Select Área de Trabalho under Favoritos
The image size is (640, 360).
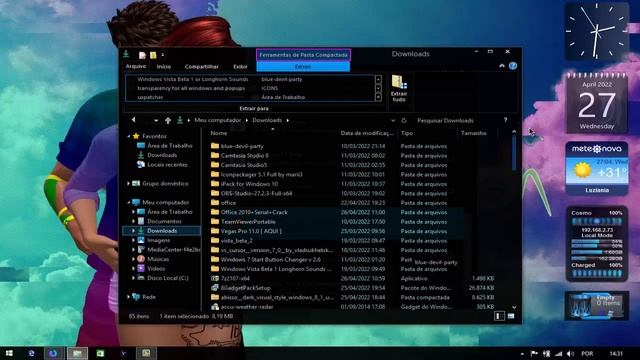169,146
